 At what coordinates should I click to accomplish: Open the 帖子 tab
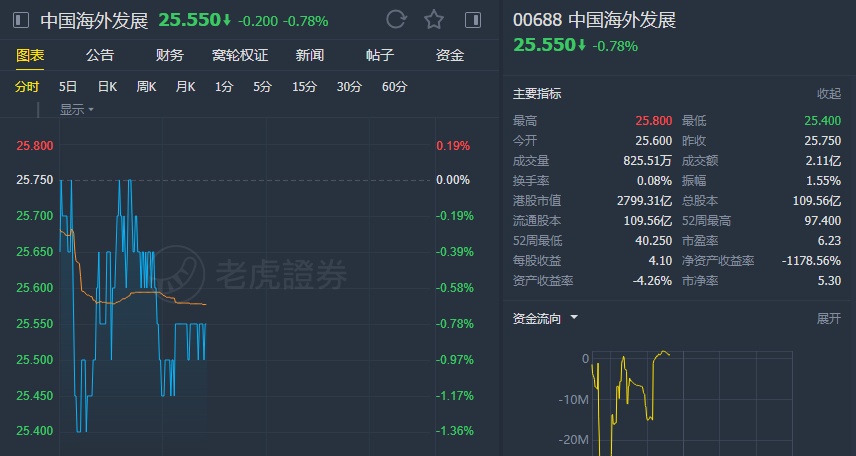point(380,55)
